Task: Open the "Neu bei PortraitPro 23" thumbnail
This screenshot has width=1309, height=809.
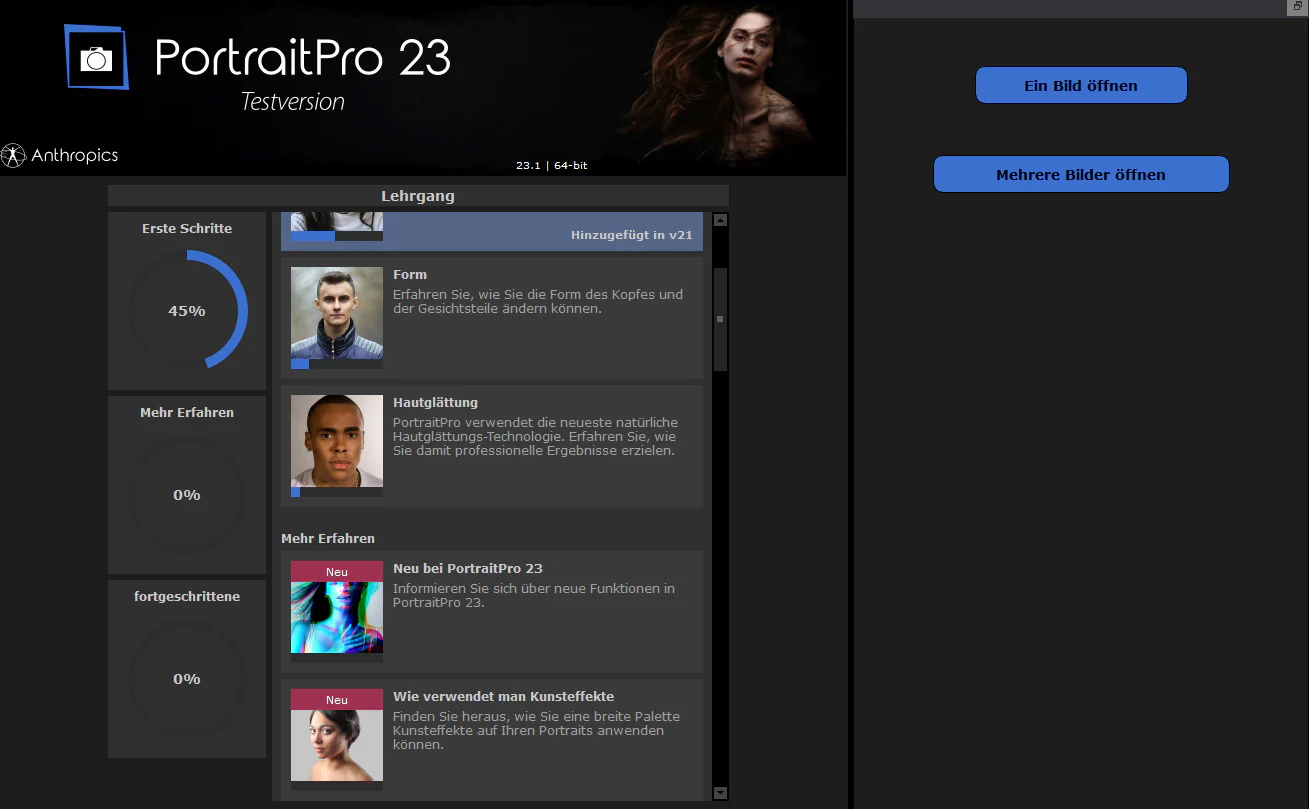Action: 337,607
